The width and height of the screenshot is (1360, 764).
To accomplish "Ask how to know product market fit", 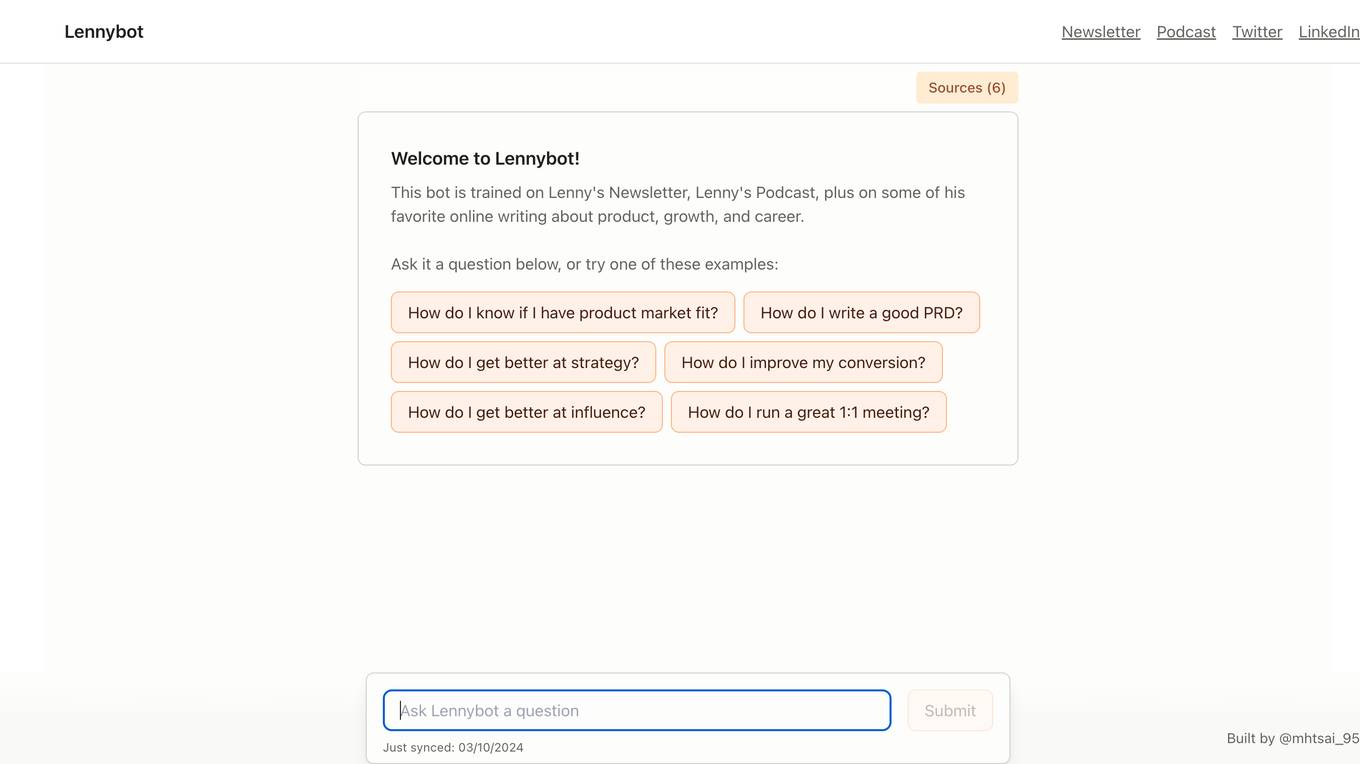I will [x=563, y=313].
